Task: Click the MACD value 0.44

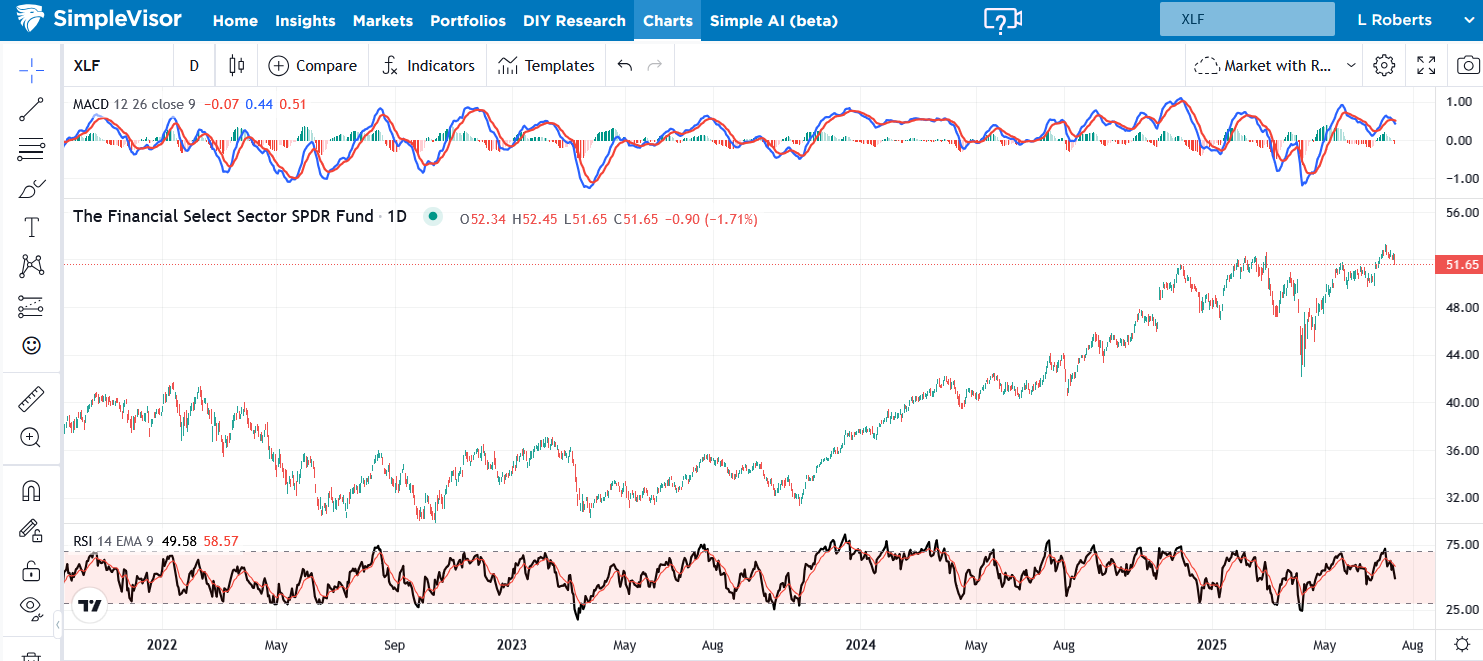Action: click(x=259, y=104)
